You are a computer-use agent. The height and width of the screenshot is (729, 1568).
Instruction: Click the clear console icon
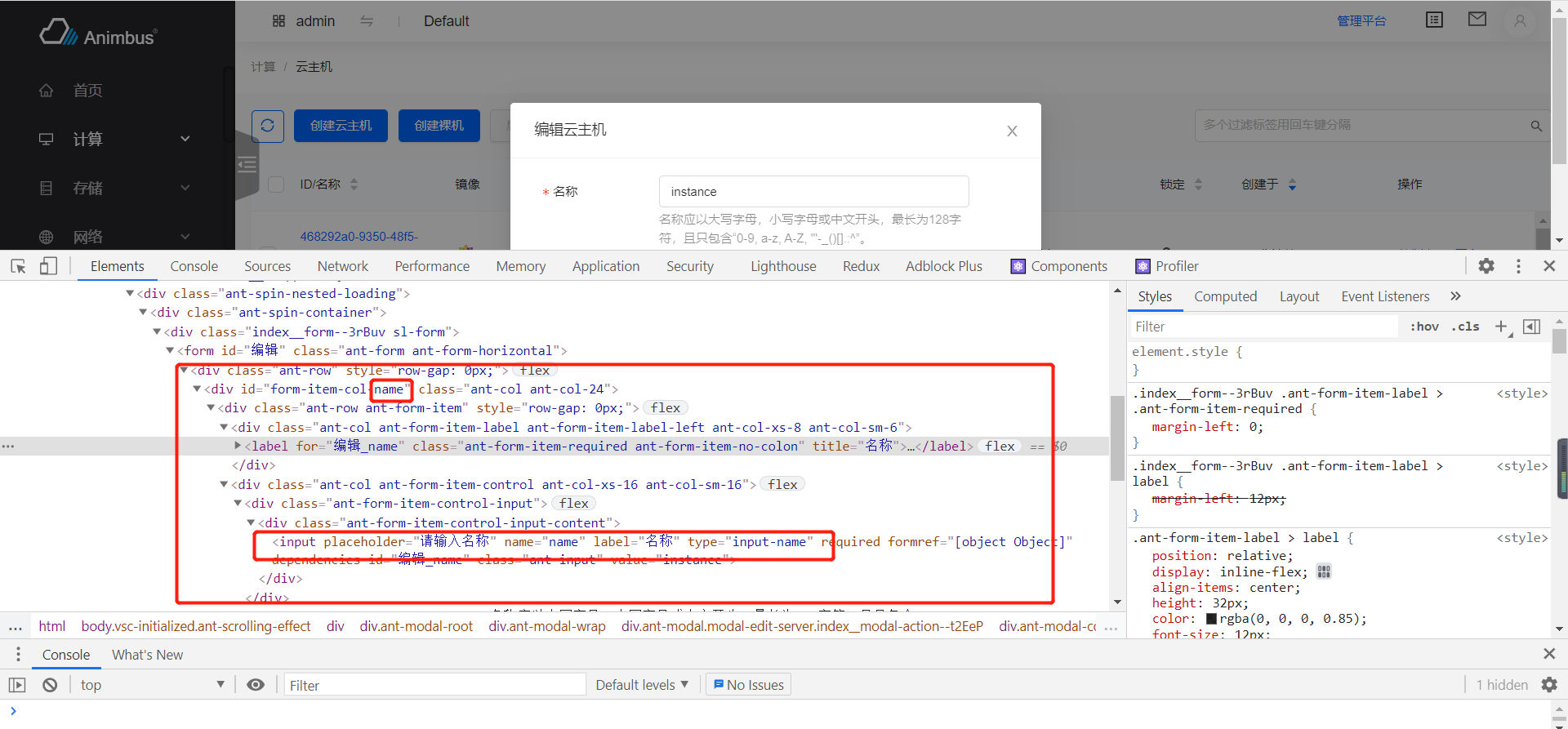(x=50, y=685)
